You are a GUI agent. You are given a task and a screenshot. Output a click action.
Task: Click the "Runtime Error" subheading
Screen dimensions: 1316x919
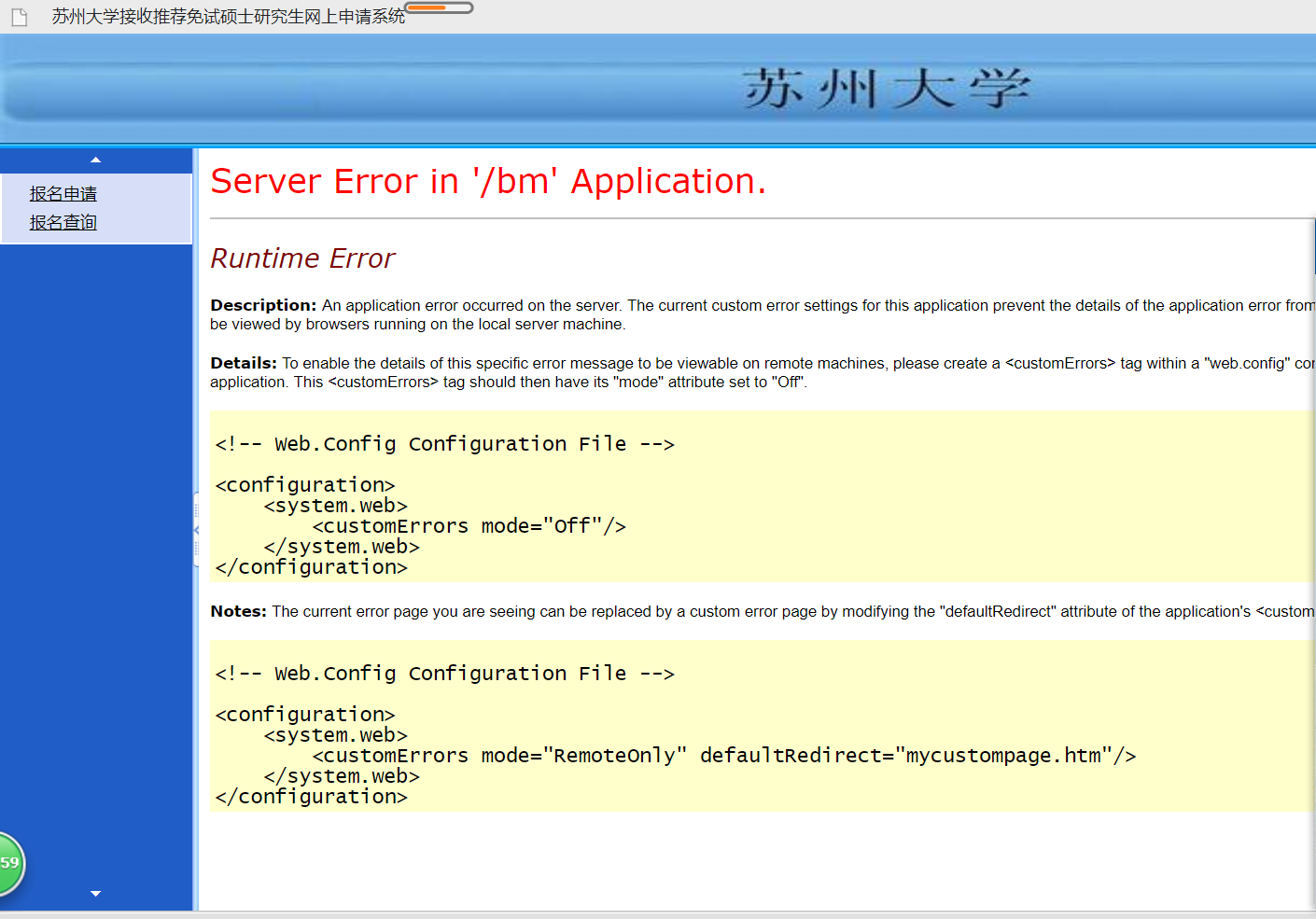coord(302,258)
